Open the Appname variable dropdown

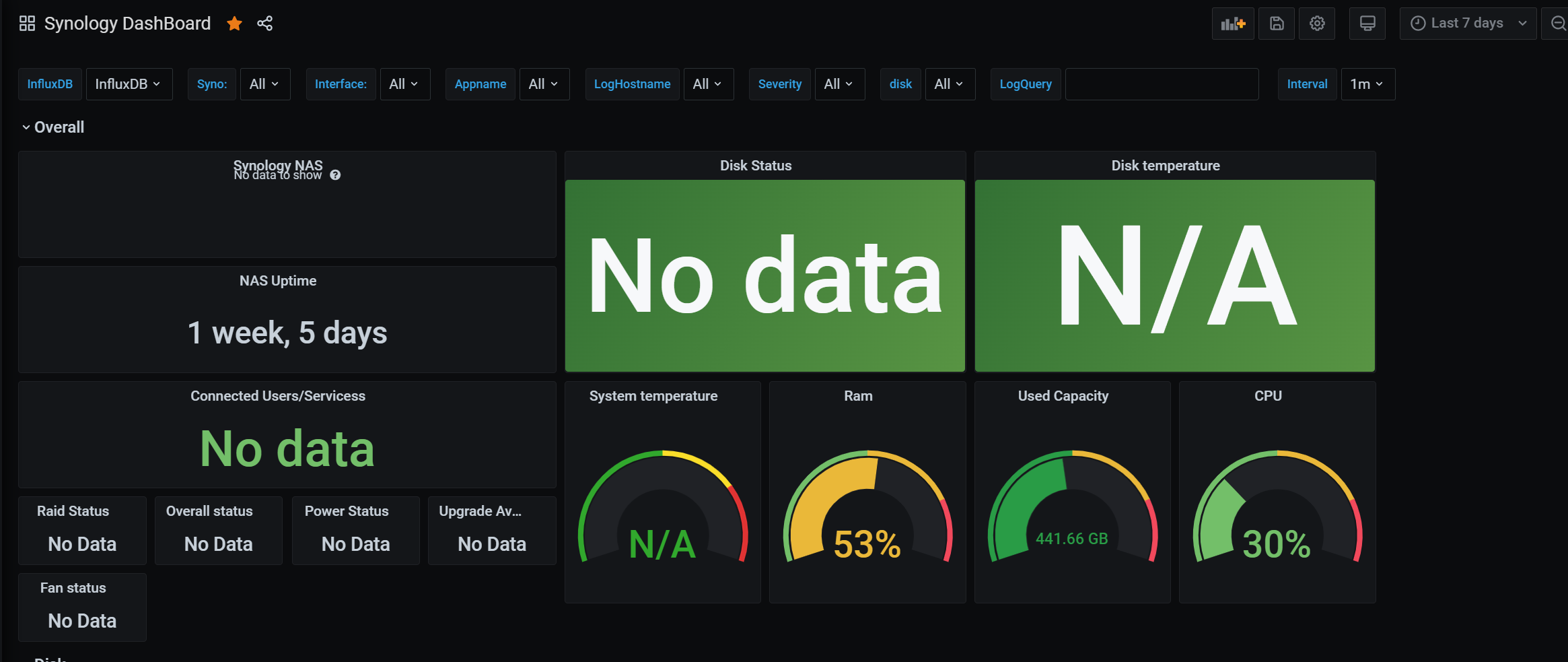click(x=544, y=84)
